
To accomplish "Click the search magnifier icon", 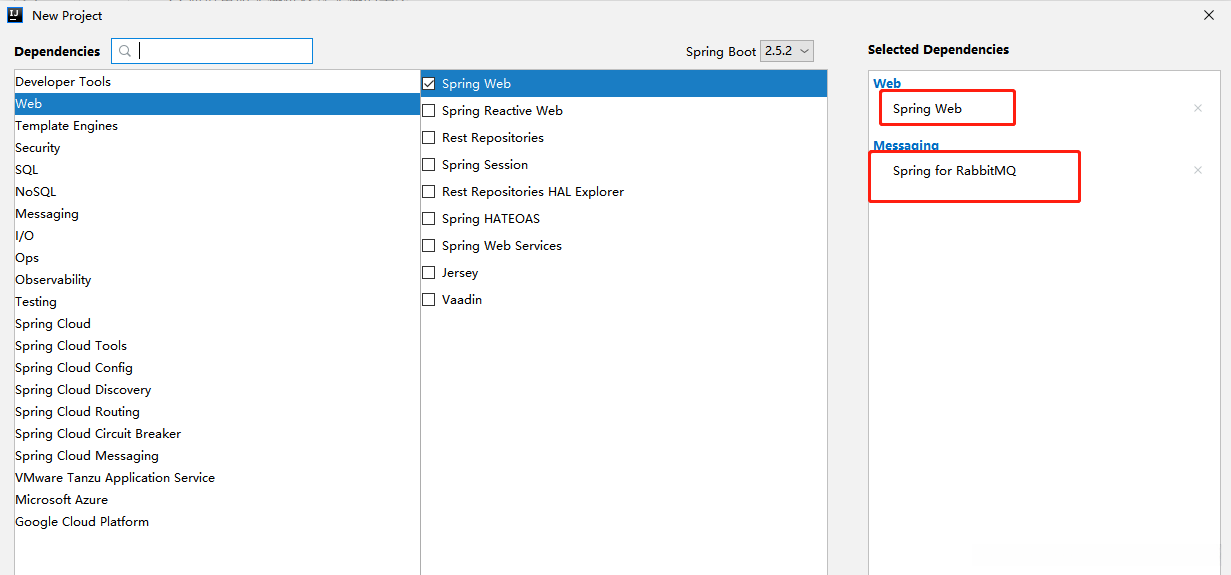I will click(x=125, y=51).
